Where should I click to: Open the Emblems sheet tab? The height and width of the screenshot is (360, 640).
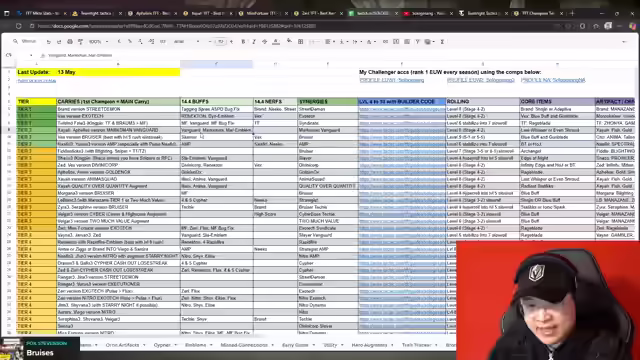pos(196,345)
